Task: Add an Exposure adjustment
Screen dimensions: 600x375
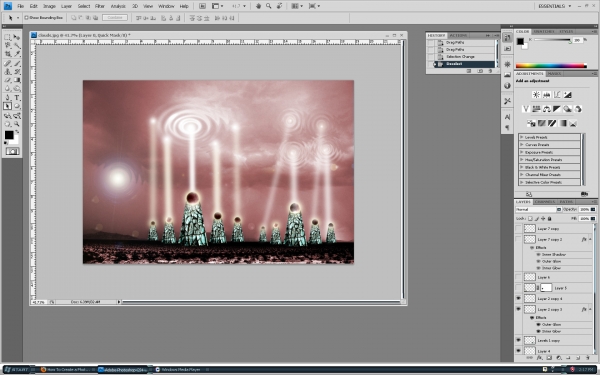Action: pos(568,95)
